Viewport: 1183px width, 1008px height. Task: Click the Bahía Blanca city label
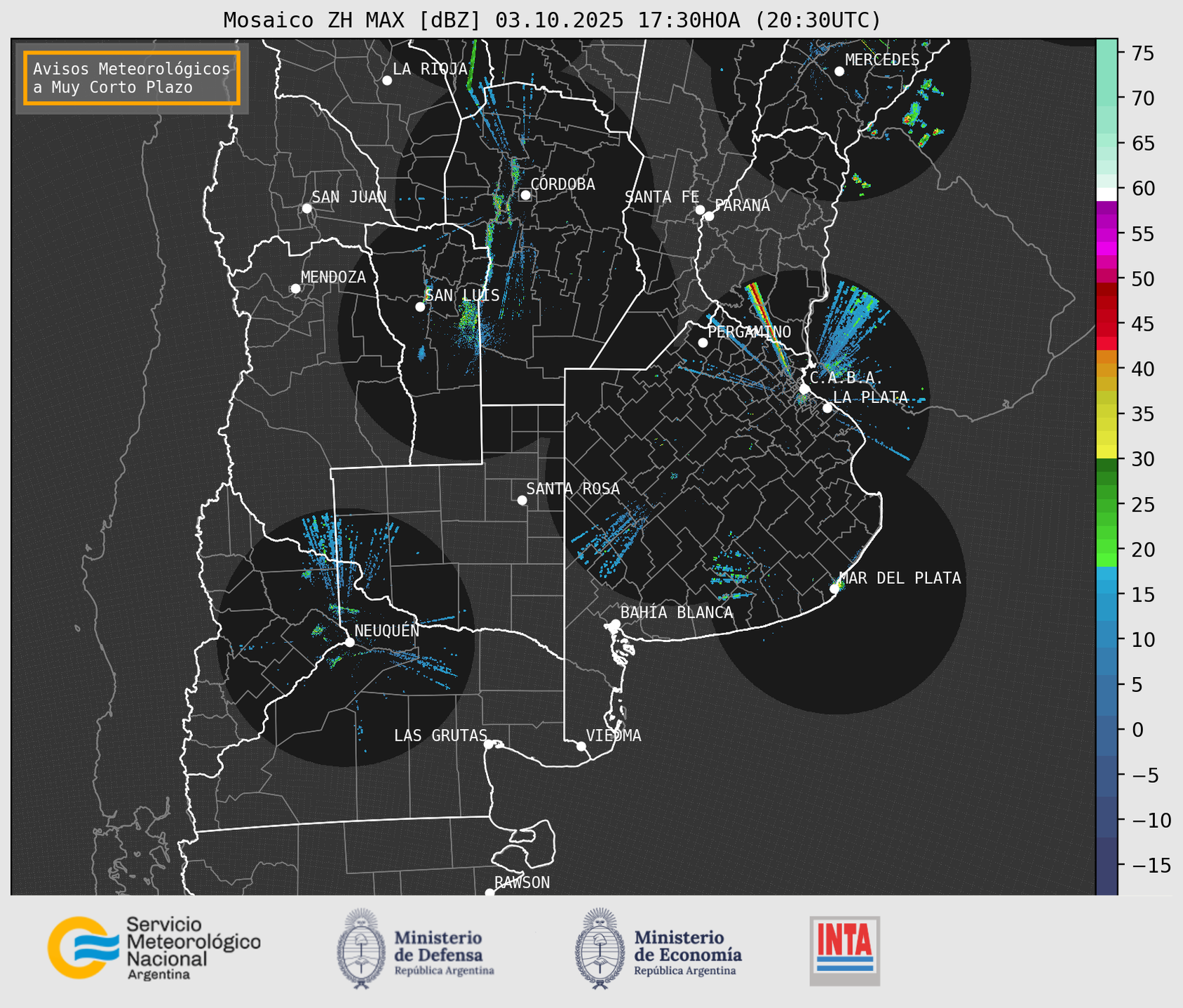point(676,613)
